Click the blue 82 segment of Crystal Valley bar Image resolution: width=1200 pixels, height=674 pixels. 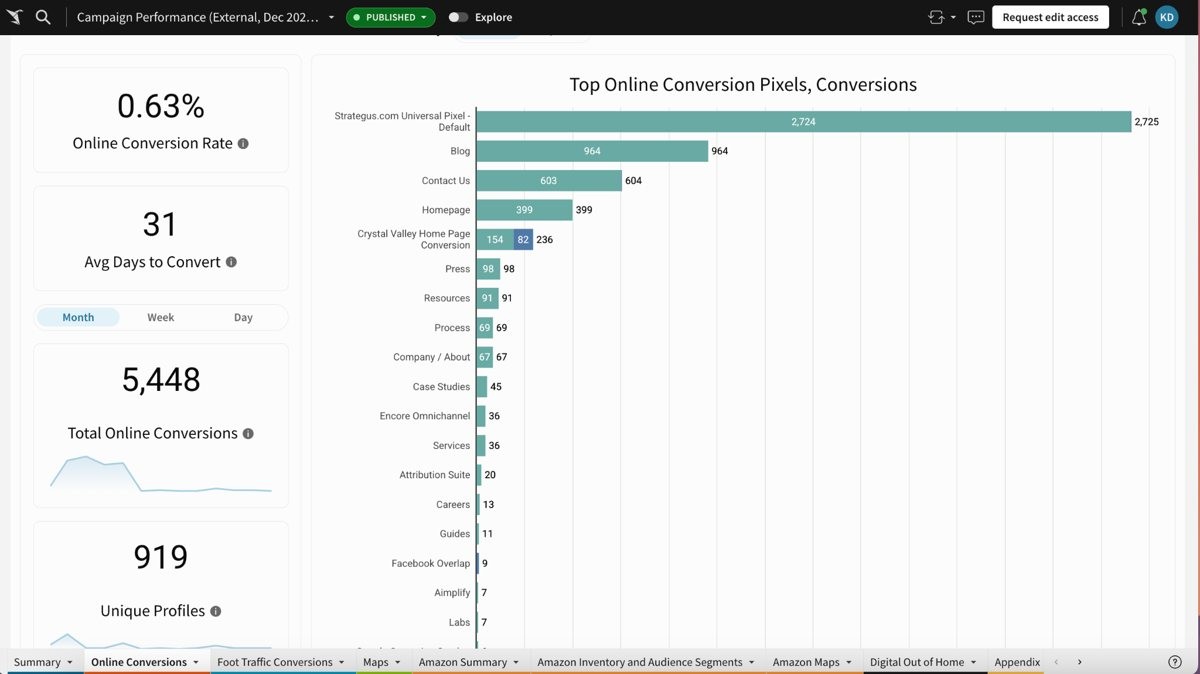[x=523, y=240]
